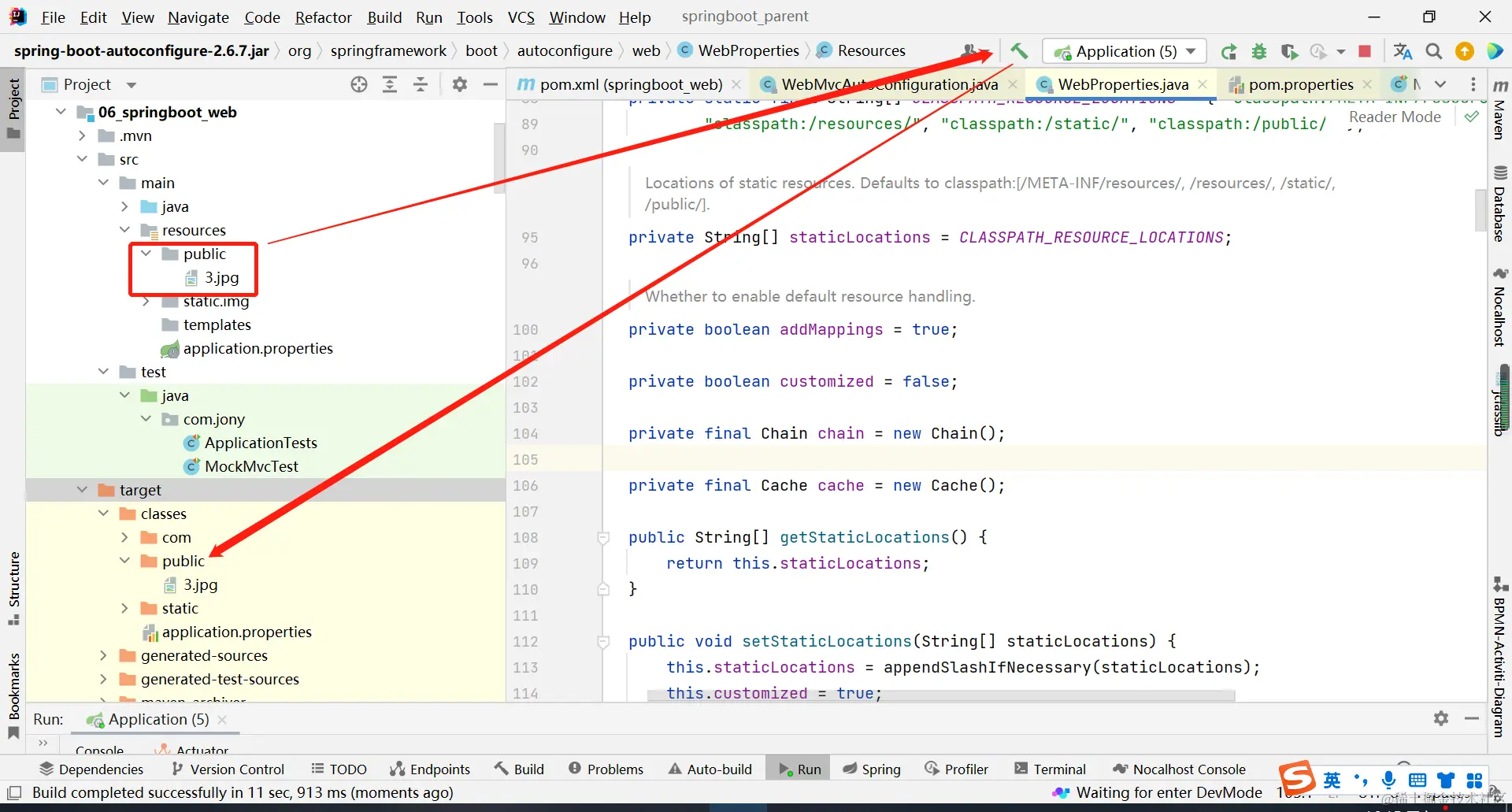Expand all nodes in Project panel

(x=390, y=84)
